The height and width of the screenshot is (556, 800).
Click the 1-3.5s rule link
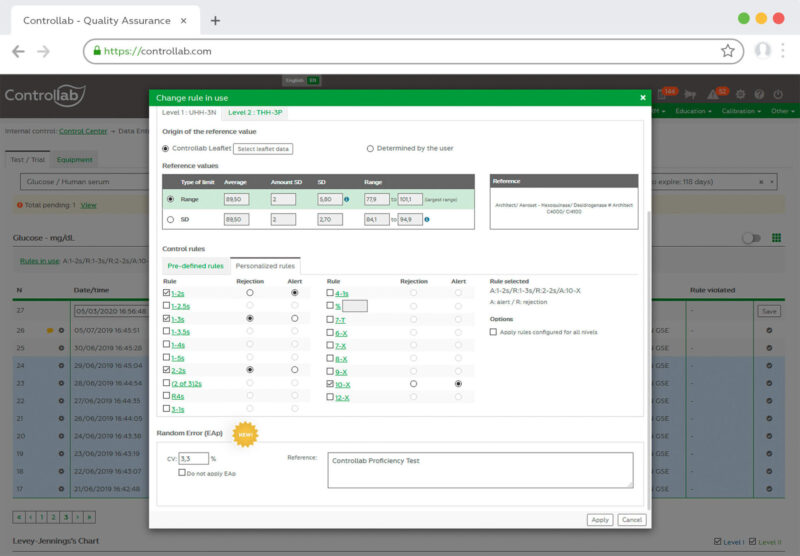[181, 332]
